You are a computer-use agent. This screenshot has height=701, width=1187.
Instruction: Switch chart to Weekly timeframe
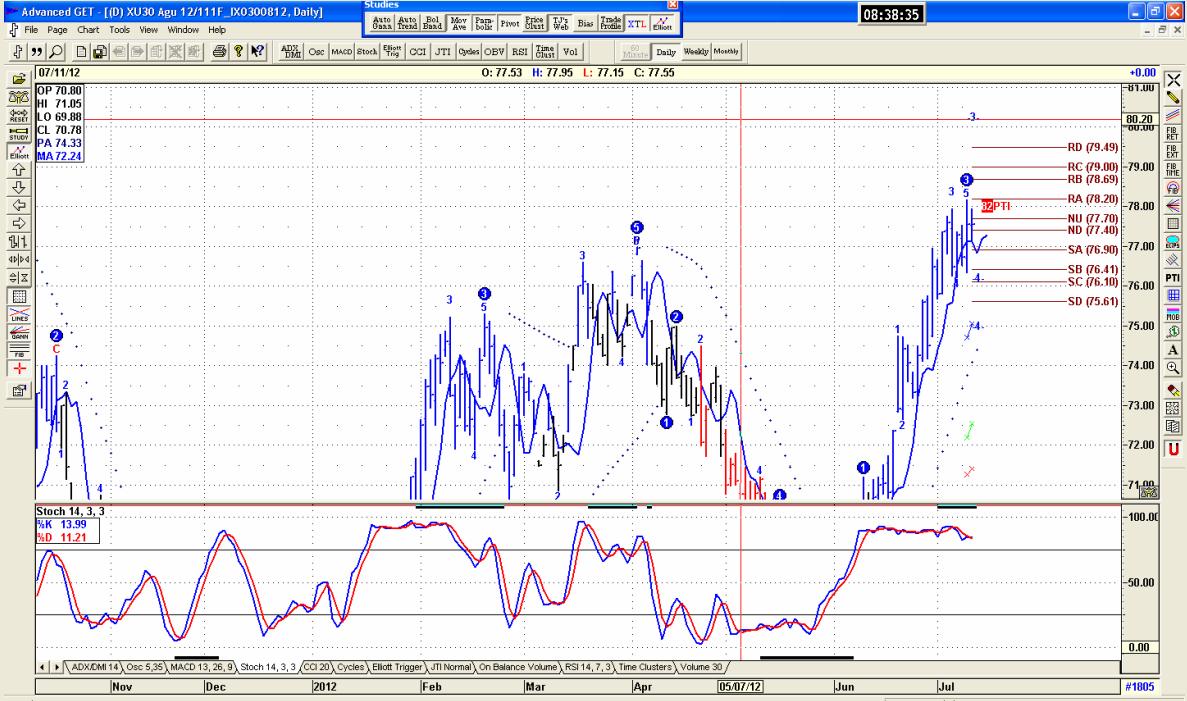click(696, 51)
